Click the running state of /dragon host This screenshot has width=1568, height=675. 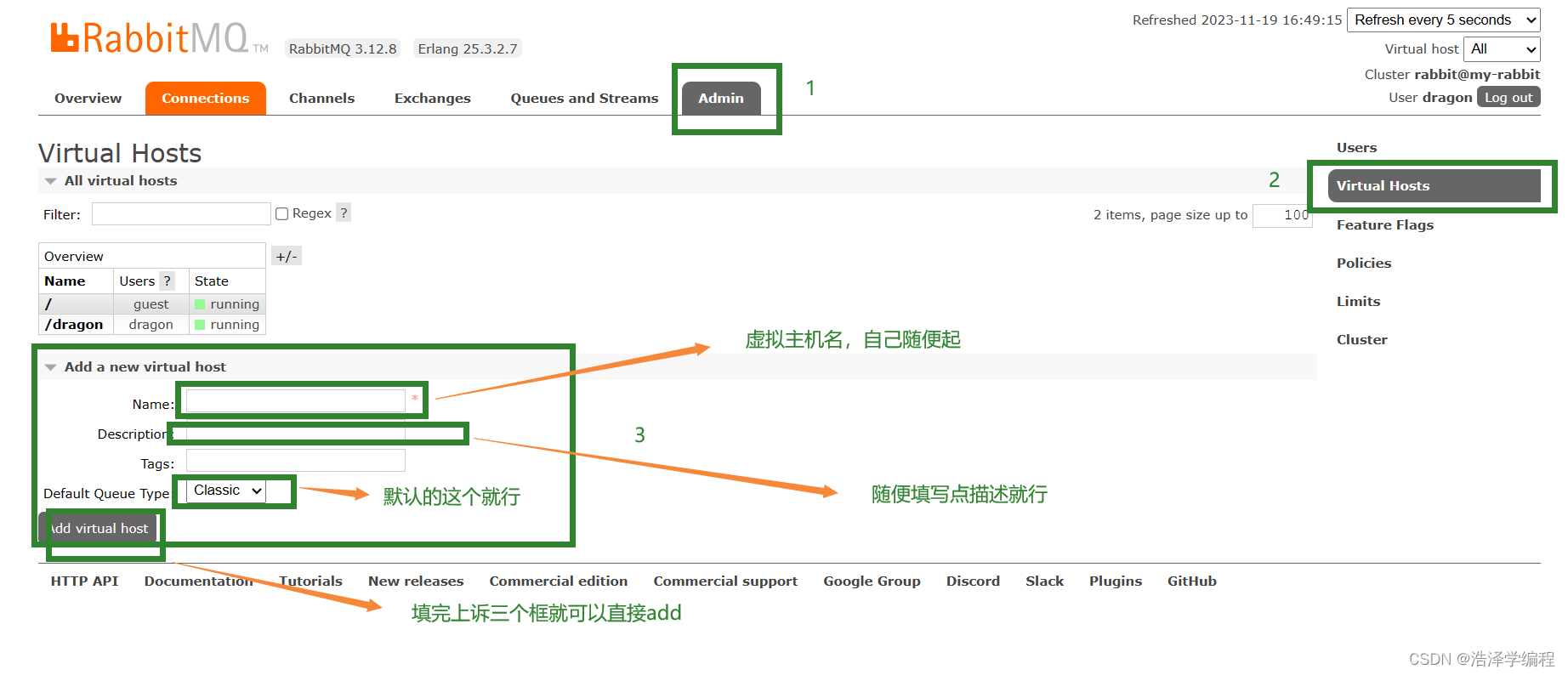227,325
